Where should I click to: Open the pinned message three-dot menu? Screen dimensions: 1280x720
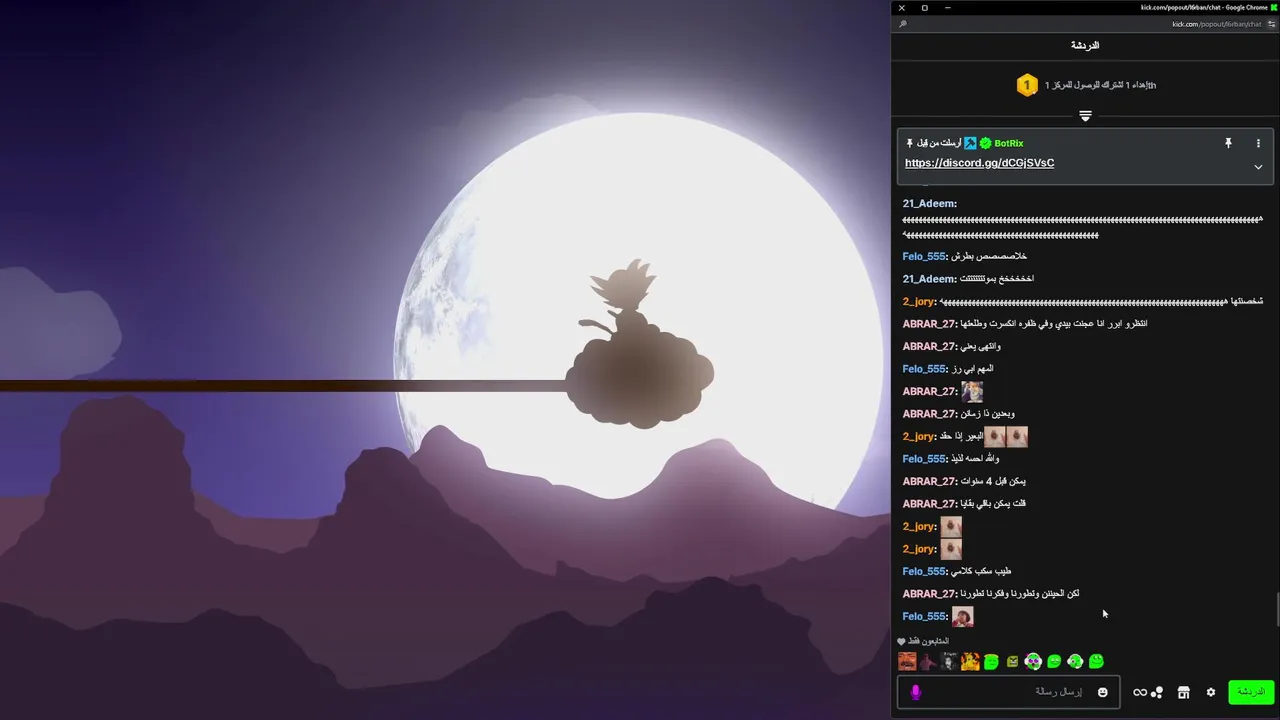pyautogui.click(x=1258, y=143)
